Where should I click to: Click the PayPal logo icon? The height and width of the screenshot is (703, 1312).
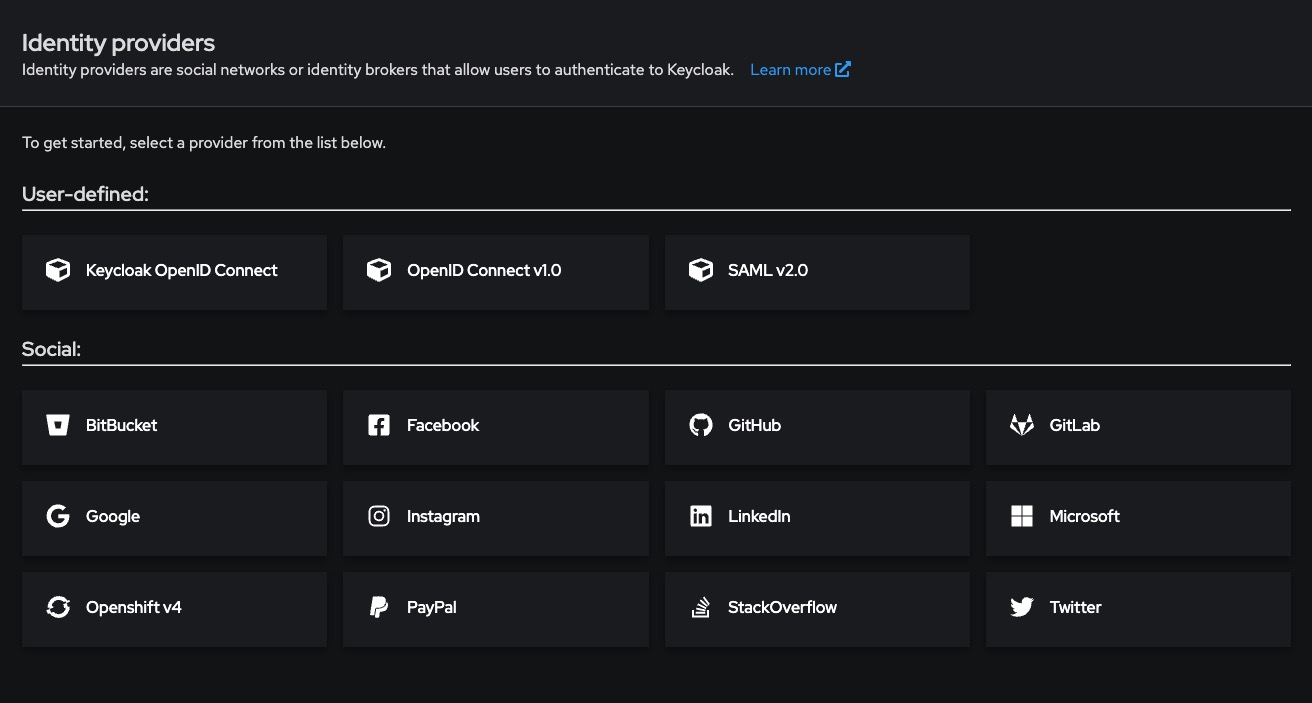tap(379, 607)
